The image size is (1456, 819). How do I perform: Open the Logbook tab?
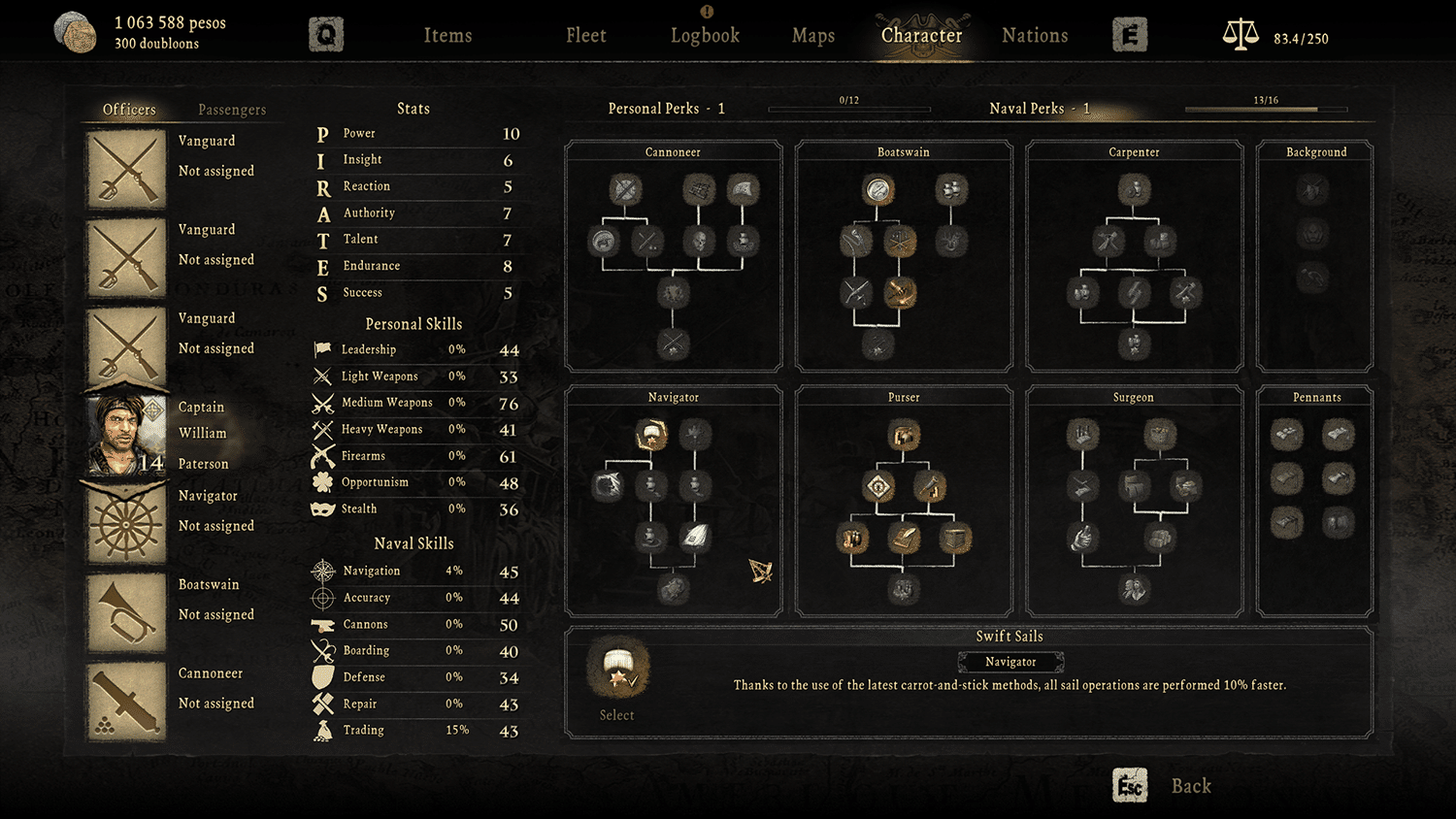point(705,36)
